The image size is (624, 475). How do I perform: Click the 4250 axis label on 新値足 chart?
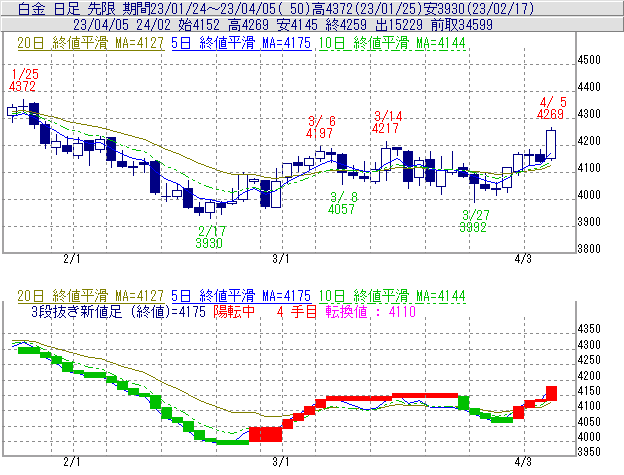pos(589,360)
